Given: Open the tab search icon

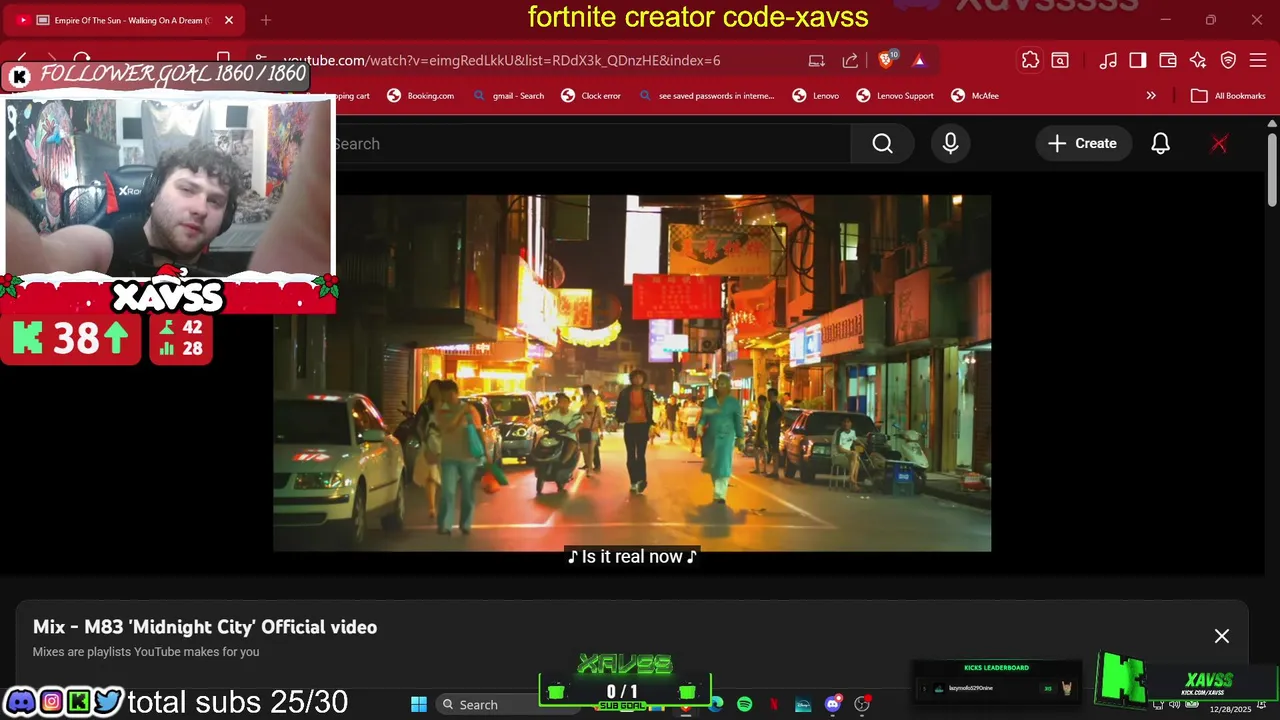Looking at the screenshot, I should [x=1060, y=60].
